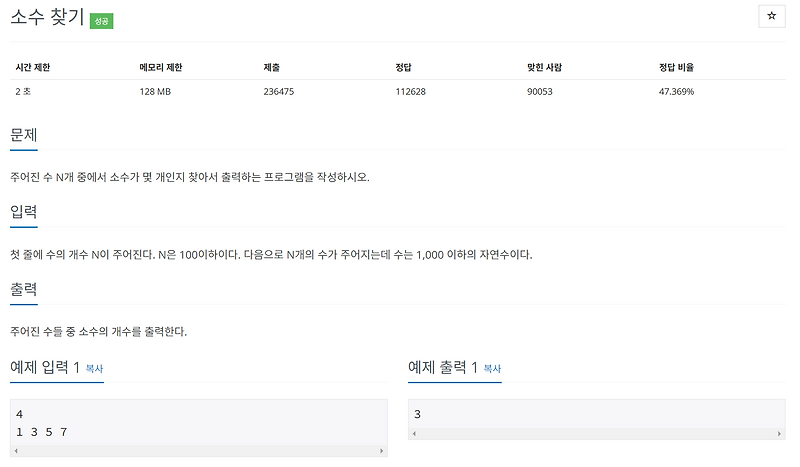800x467 pixels.
Task: Click the 소수 찾기 problem title
Action: [47, 17]
